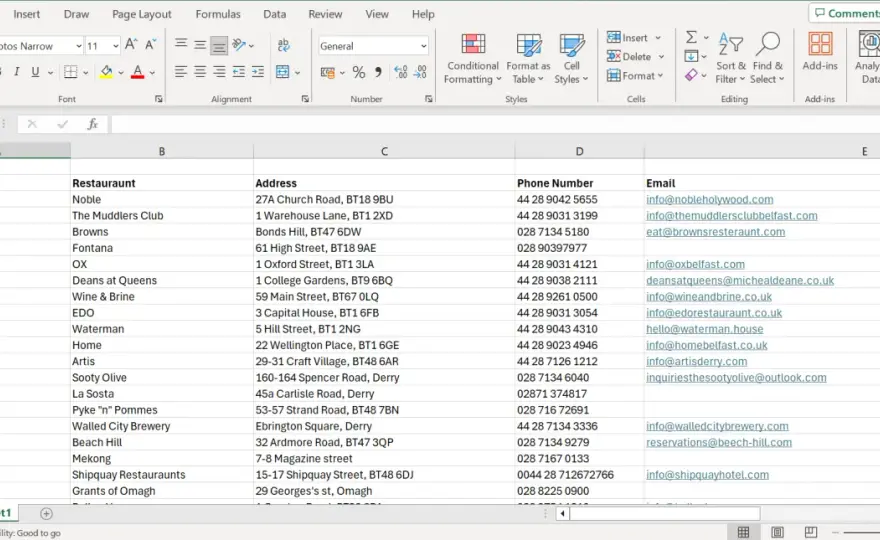Open the Comments button
Screen dimensions: 880x540
coord(847,13)
